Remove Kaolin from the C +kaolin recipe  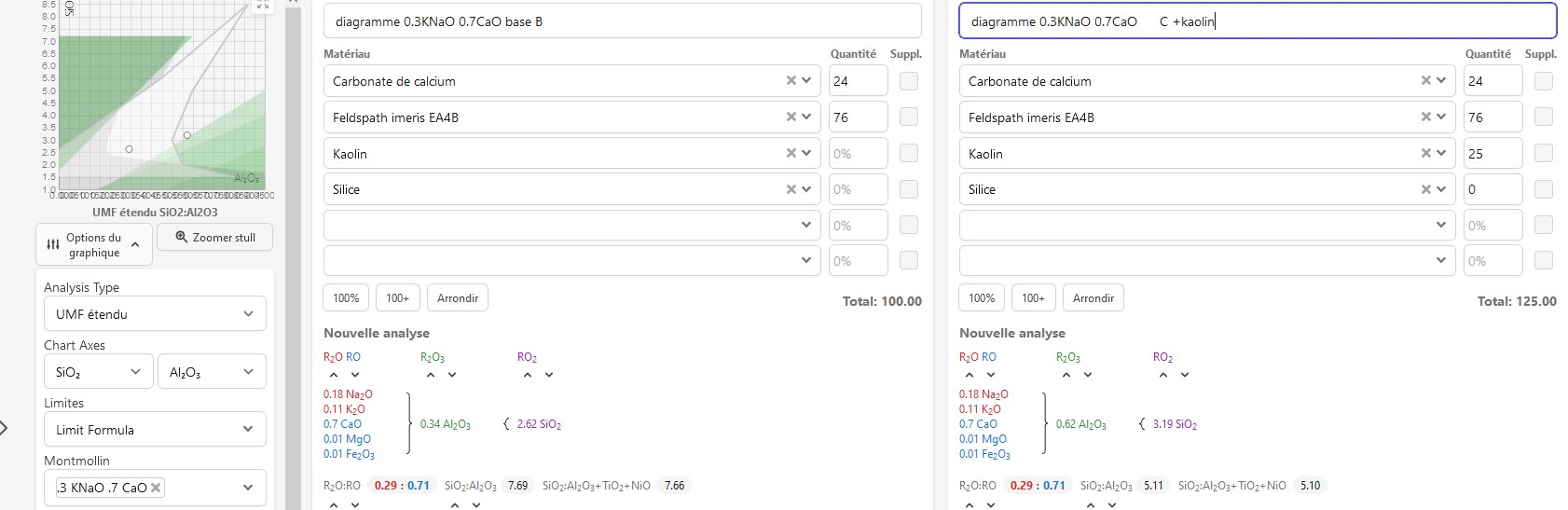tap(1425, 154)
